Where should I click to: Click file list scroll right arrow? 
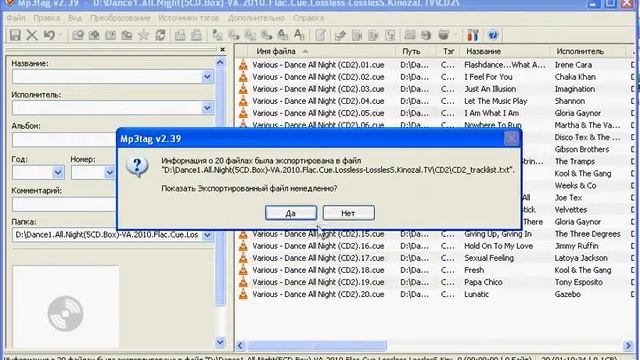tap(628, 346)
